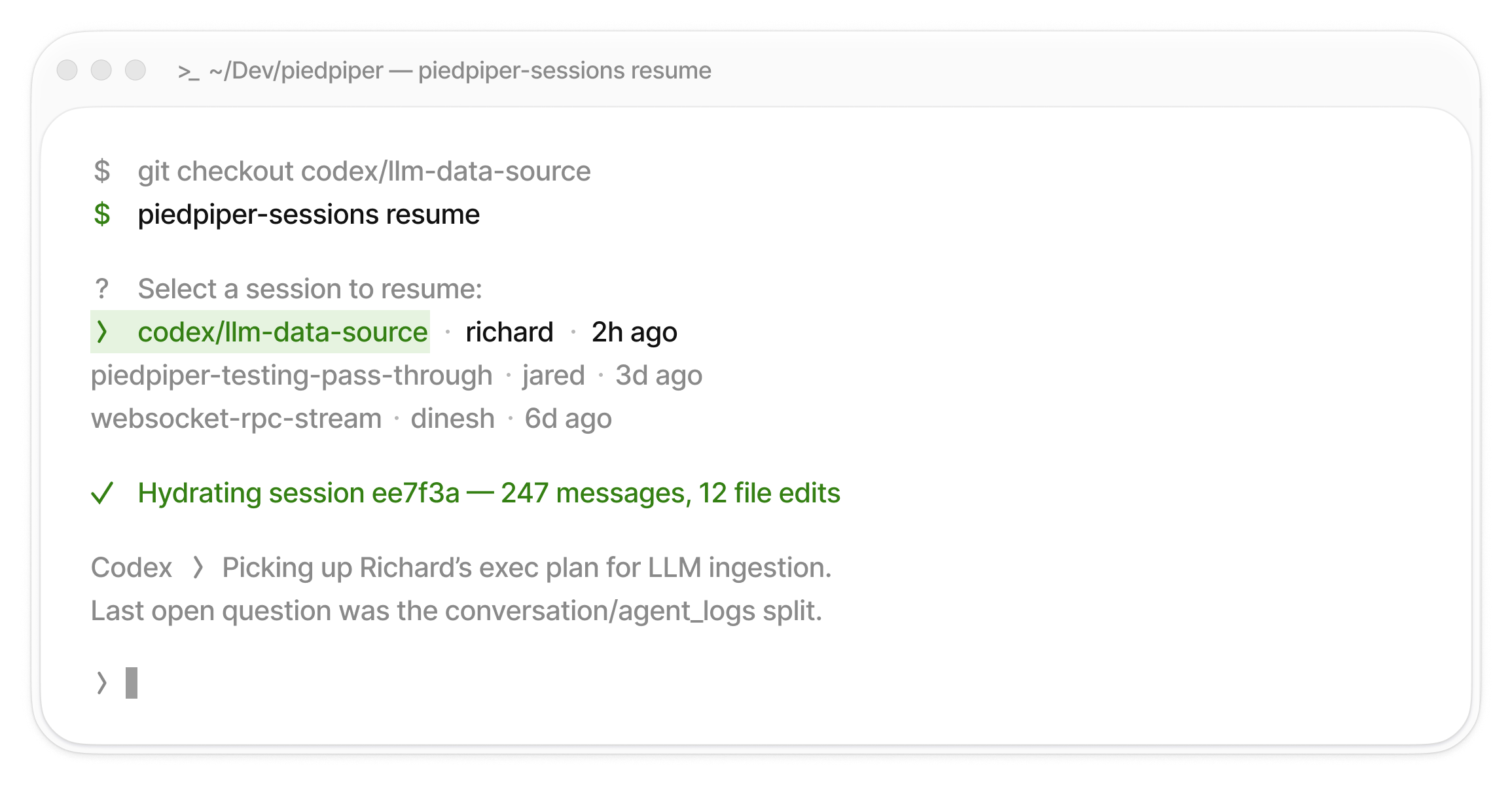Screen dimensions: 1512x785
Task: Click the piedpiper-sessions resume command text
Action: [309, 215]
